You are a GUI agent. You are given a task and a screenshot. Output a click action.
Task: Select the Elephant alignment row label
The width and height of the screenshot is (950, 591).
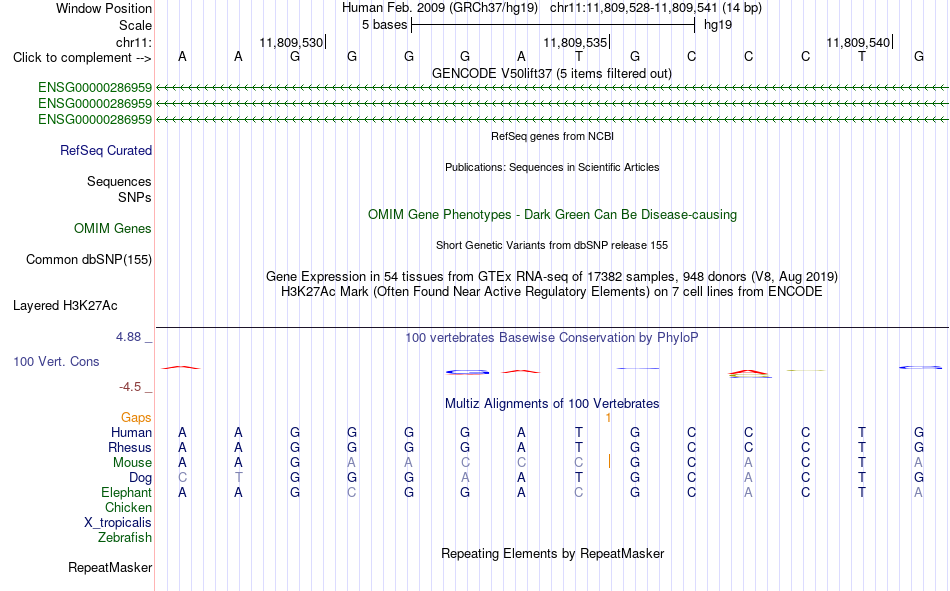pyautogui.click(x=126, y=493)
